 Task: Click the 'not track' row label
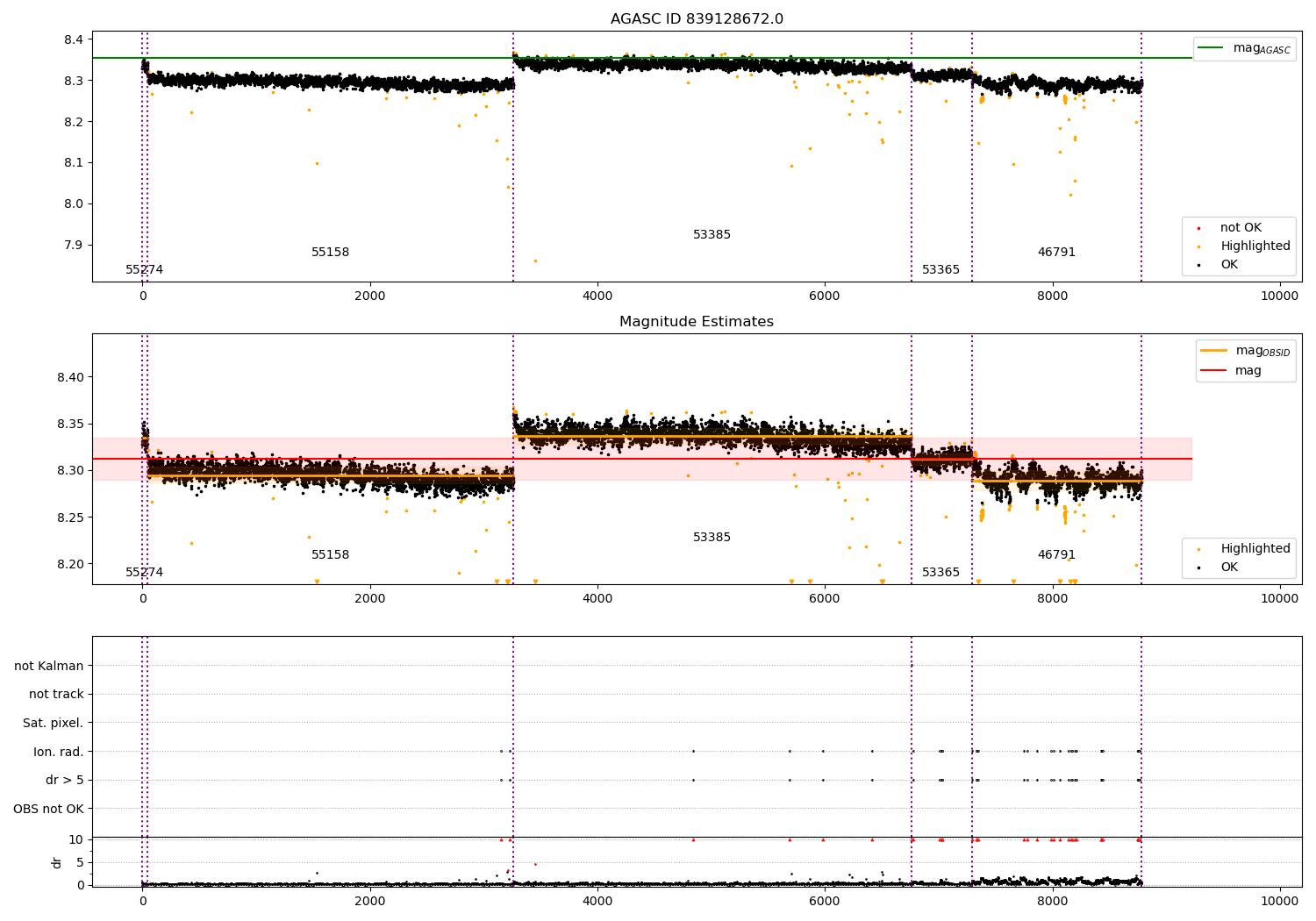point(56,695)
